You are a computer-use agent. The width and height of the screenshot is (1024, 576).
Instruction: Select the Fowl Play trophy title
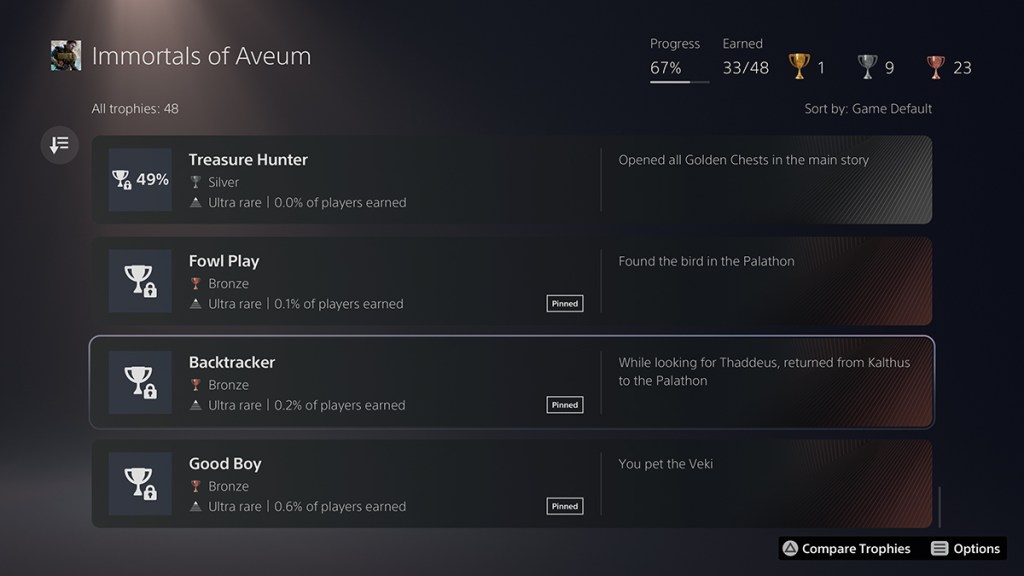pyautogui.click(x=224, y=261)
